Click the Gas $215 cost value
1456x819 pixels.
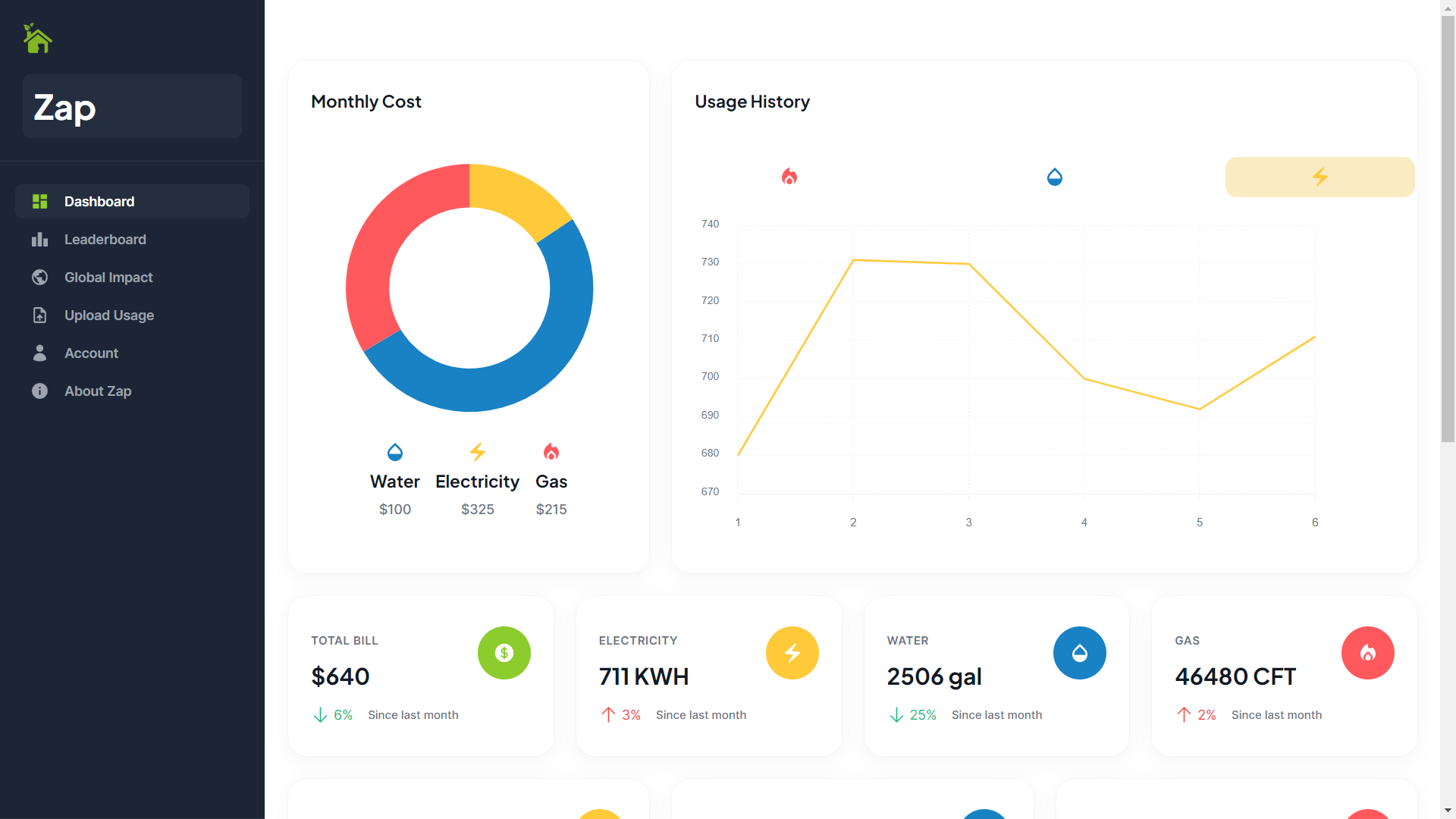(x=551, y=510)
